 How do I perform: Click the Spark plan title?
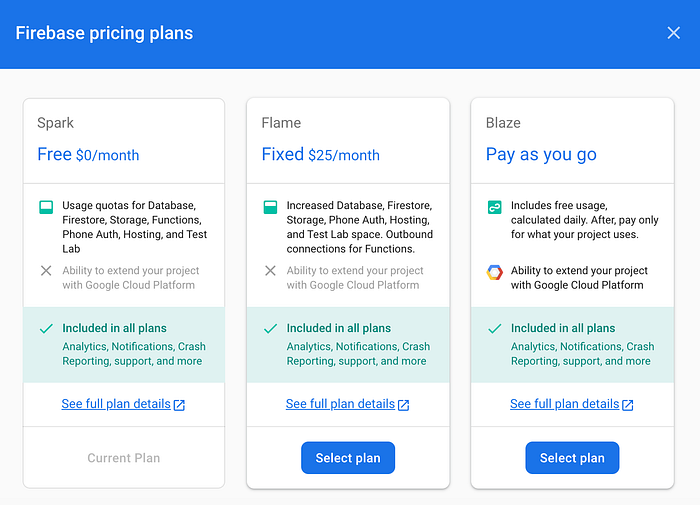point(56,123)
